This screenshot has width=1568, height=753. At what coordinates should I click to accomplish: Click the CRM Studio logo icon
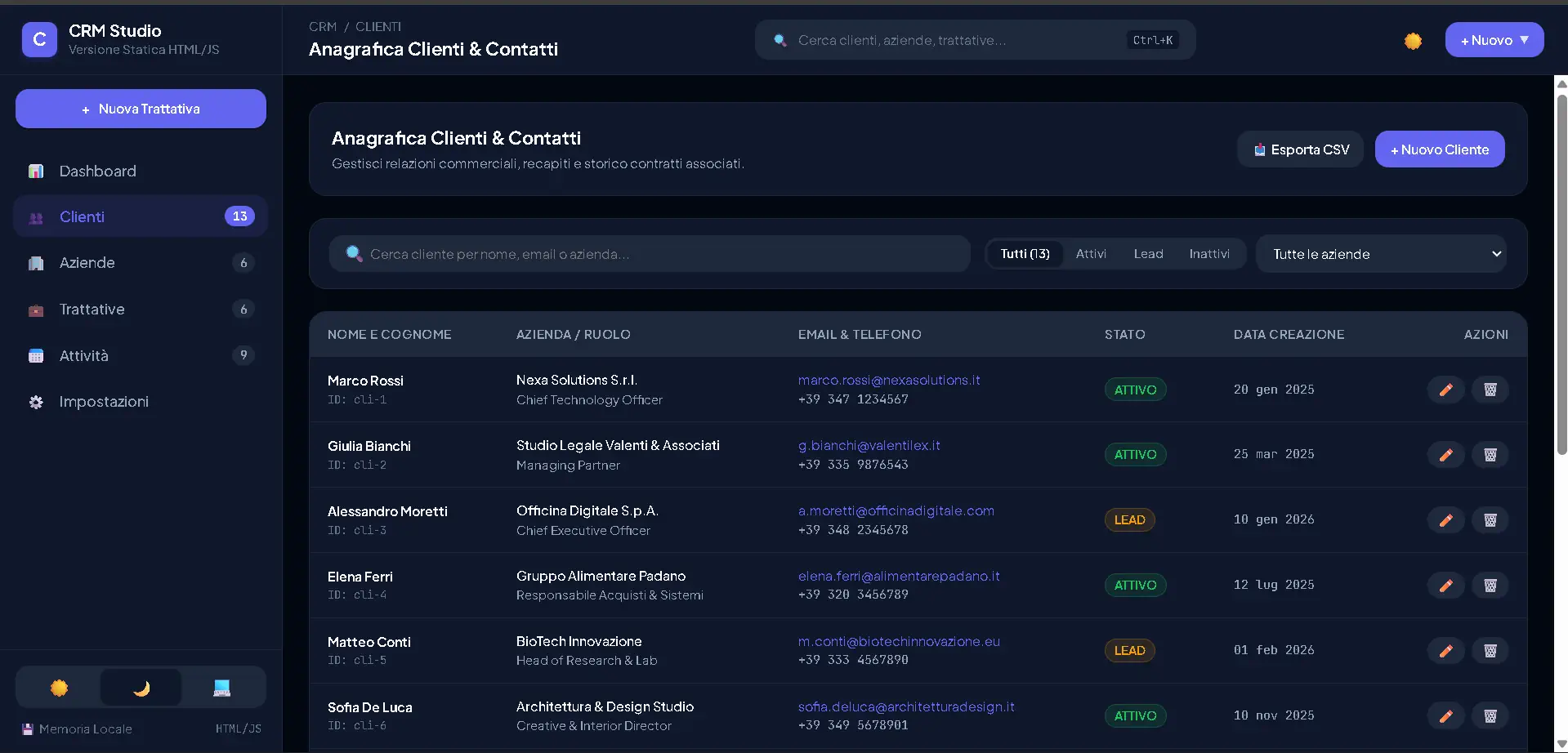[39, 39]
